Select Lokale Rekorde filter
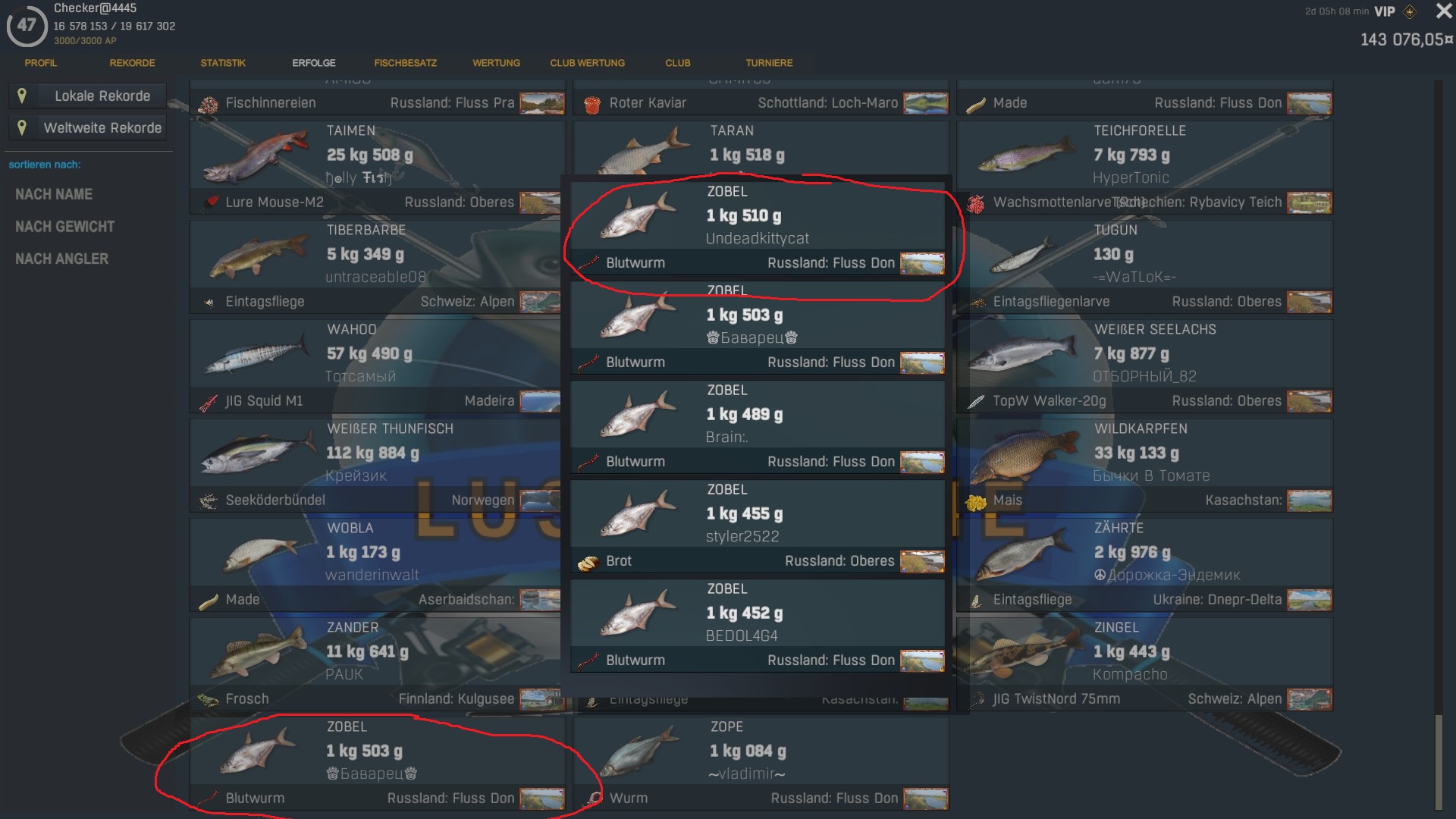This screenshot has width=1456, height=819. pyautogui.click(x=88, y=96)
